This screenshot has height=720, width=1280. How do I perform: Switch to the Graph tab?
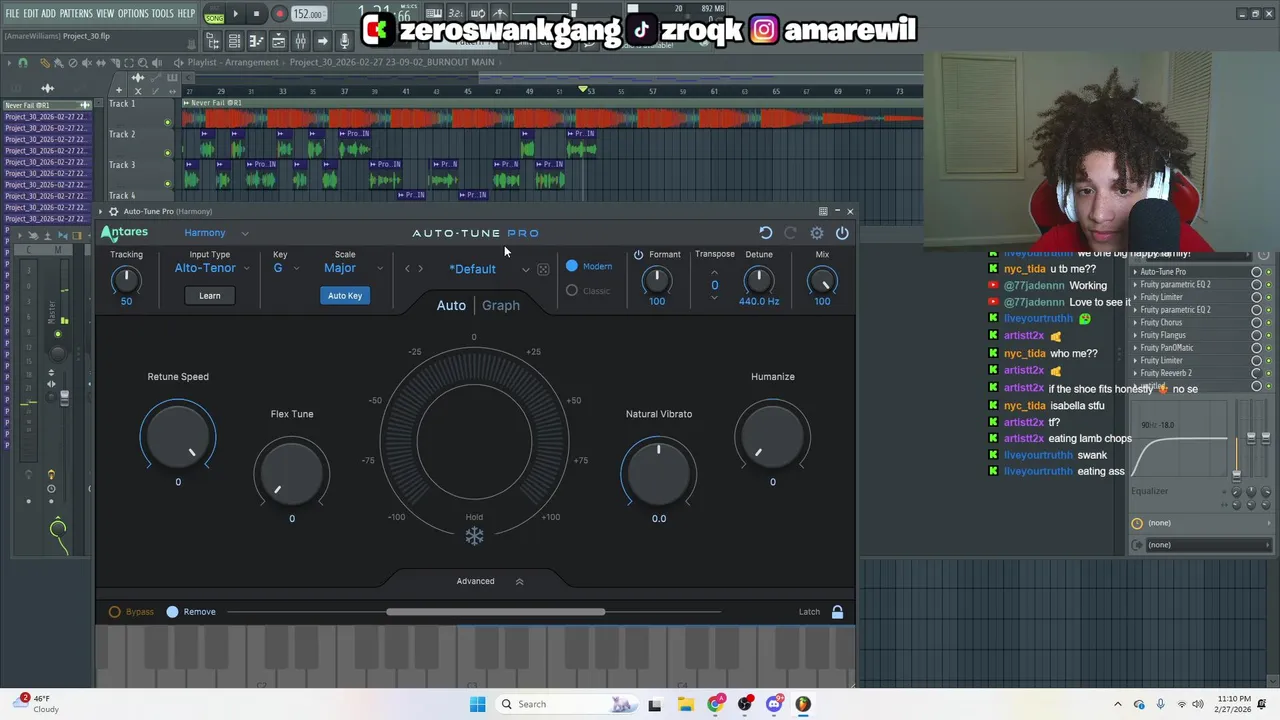click(x=501, y=305)
